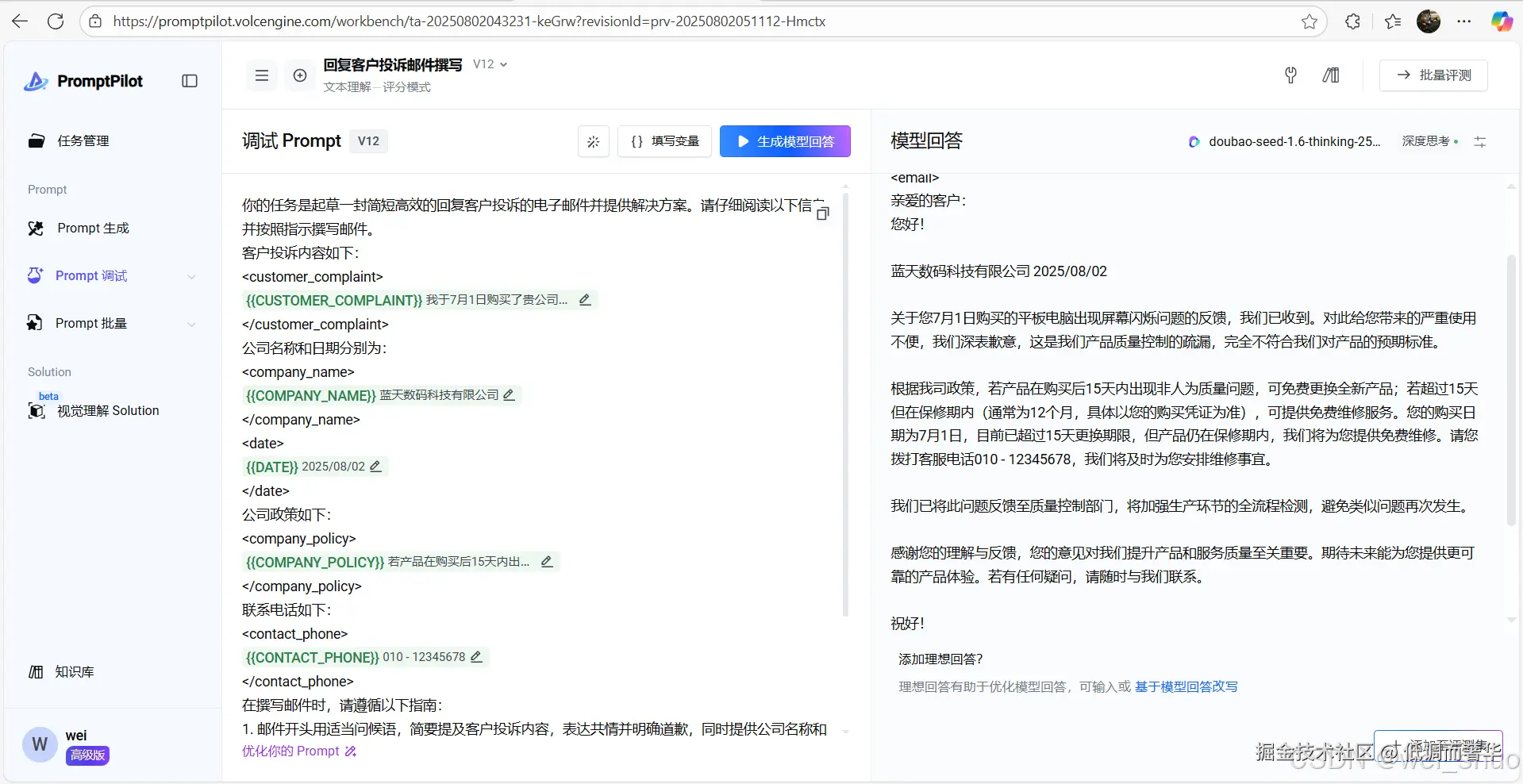Open the V12 version dropdown next to title
1523x784 pixels.
coord(490,64)
